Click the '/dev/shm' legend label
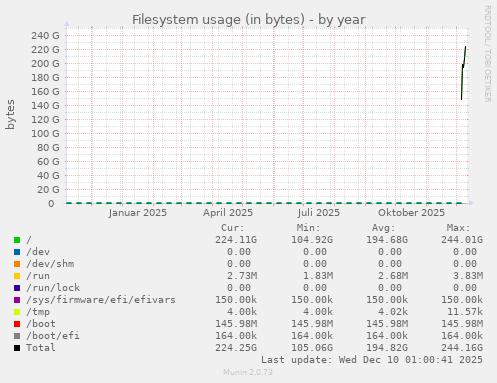The width and height of the screenshot is (497, 383). click(50, 264)
